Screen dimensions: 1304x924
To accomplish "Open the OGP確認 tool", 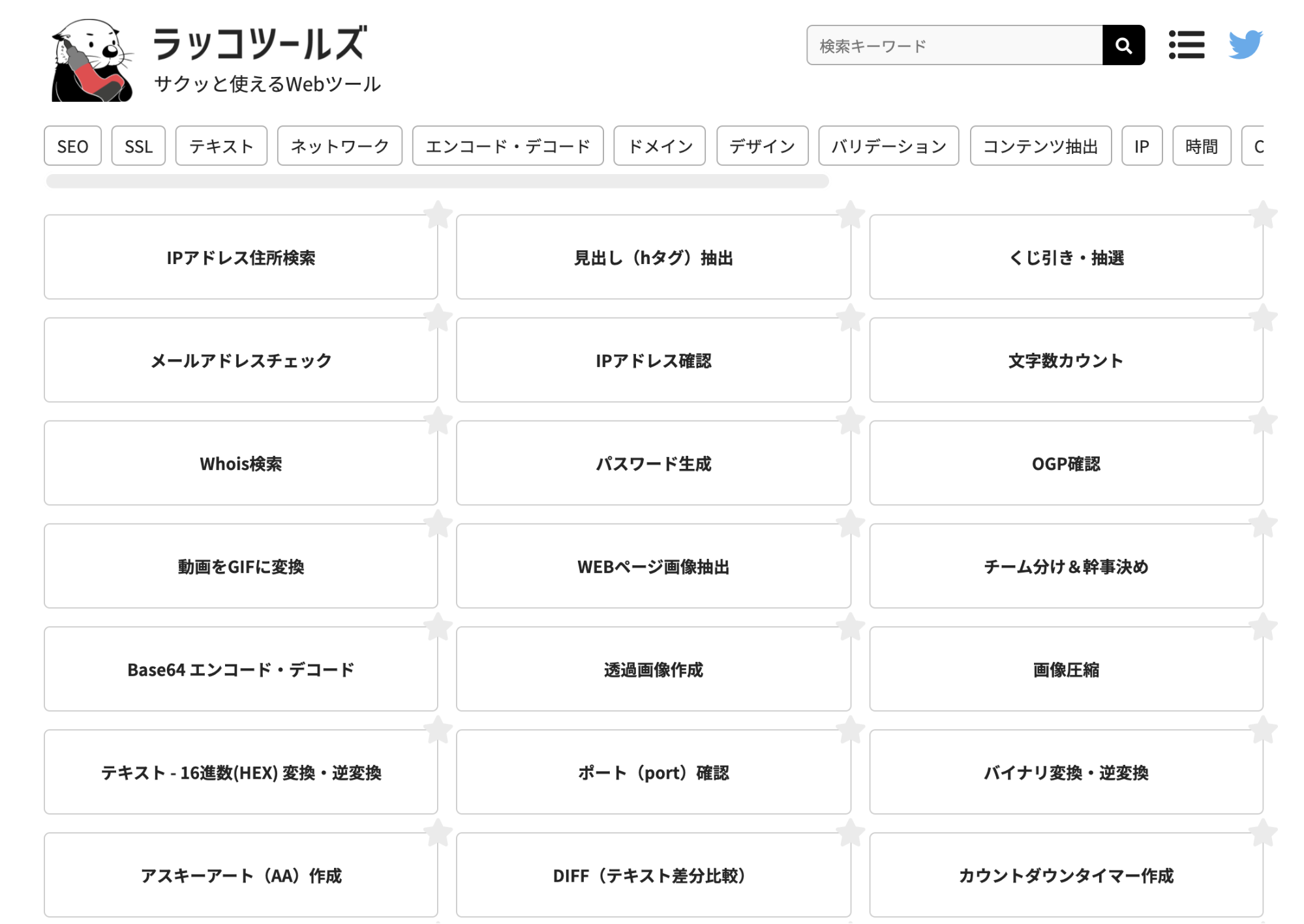I will click(x=1066, y=464).
